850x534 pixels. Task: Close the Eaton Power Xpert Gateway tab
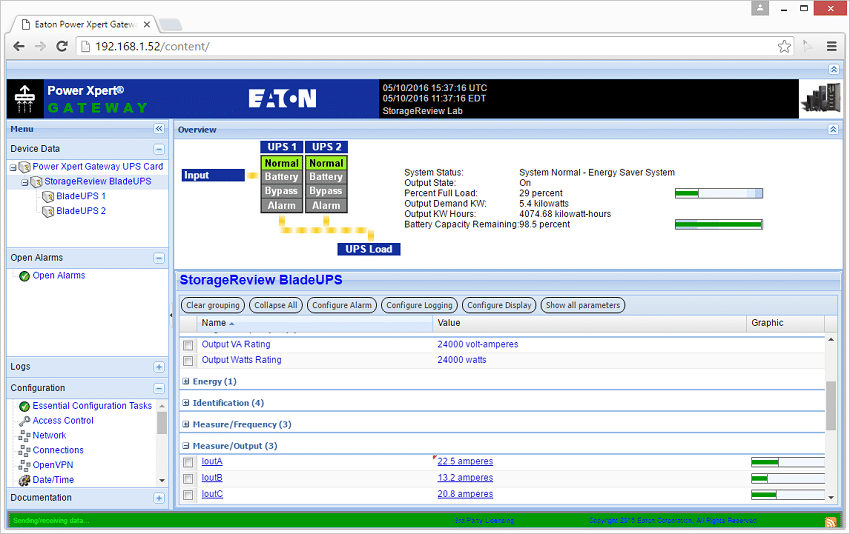[147, 24]
